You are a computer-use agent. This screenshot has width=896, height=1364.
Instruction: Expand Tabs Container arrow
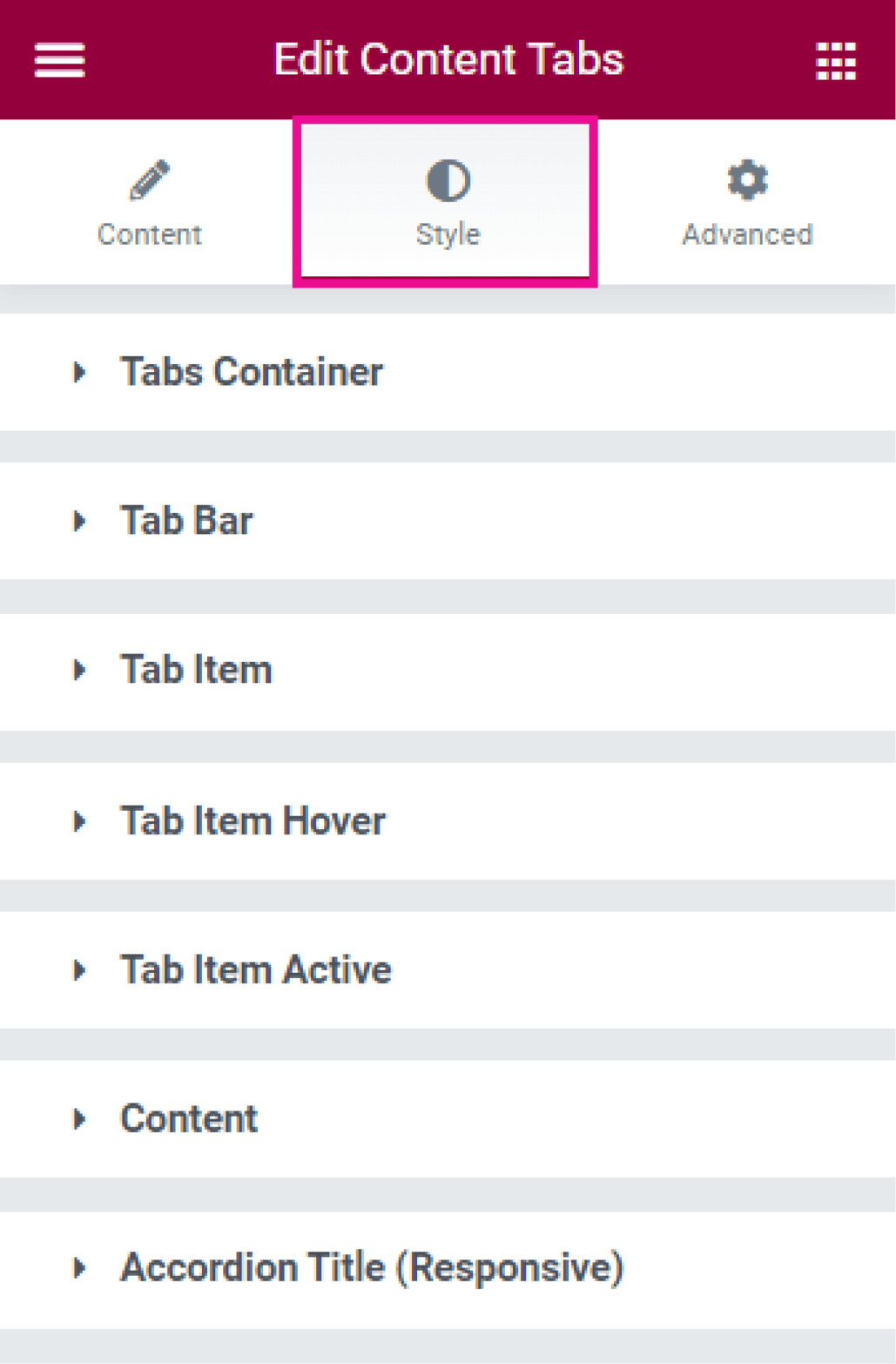tap(79, 373)
